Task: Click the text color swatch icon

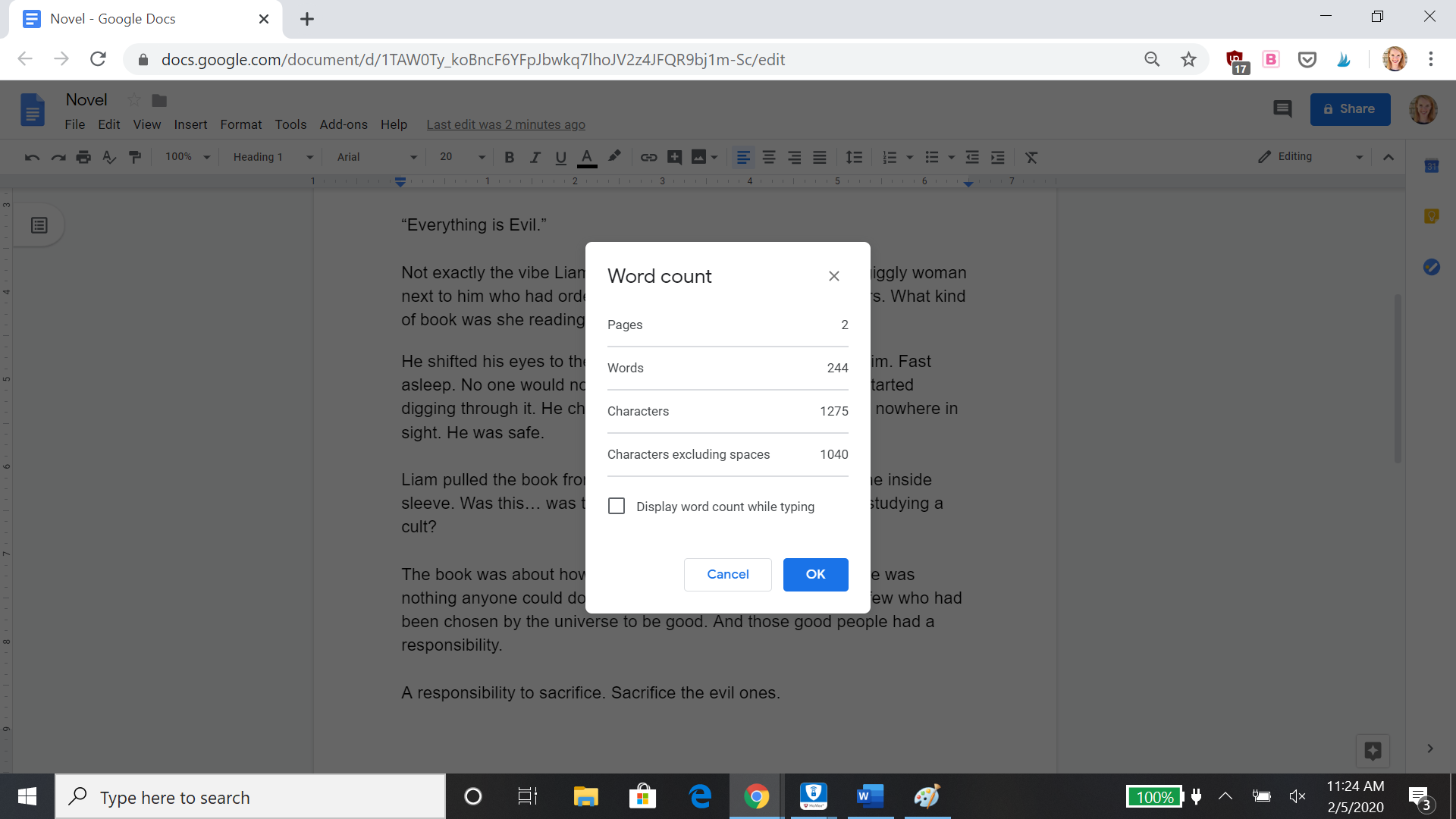Action: 587,157
